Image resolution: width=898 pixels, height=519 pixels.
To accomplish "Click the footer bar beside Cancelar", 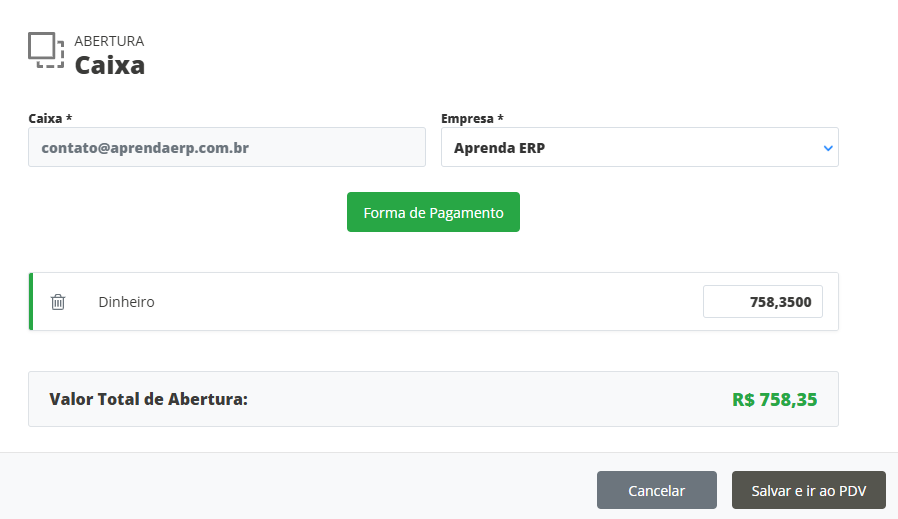I will click(x=300, y=488).
